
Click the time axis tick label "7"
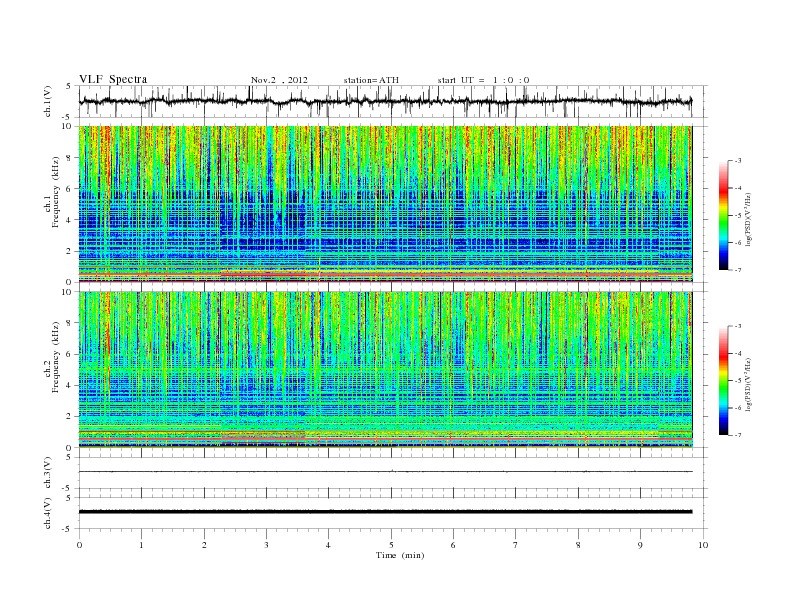516,545
